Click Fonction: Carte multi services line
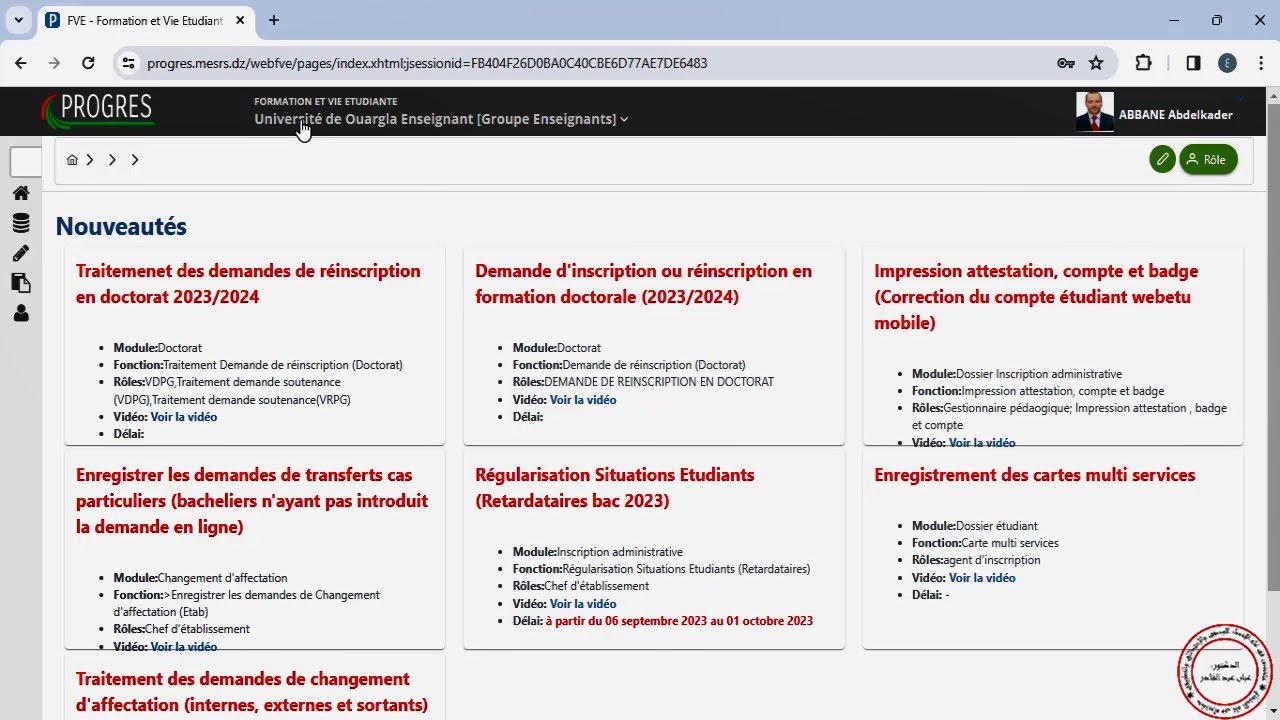The height and width of the screenshot is (720, 1280). click(985, 543)
